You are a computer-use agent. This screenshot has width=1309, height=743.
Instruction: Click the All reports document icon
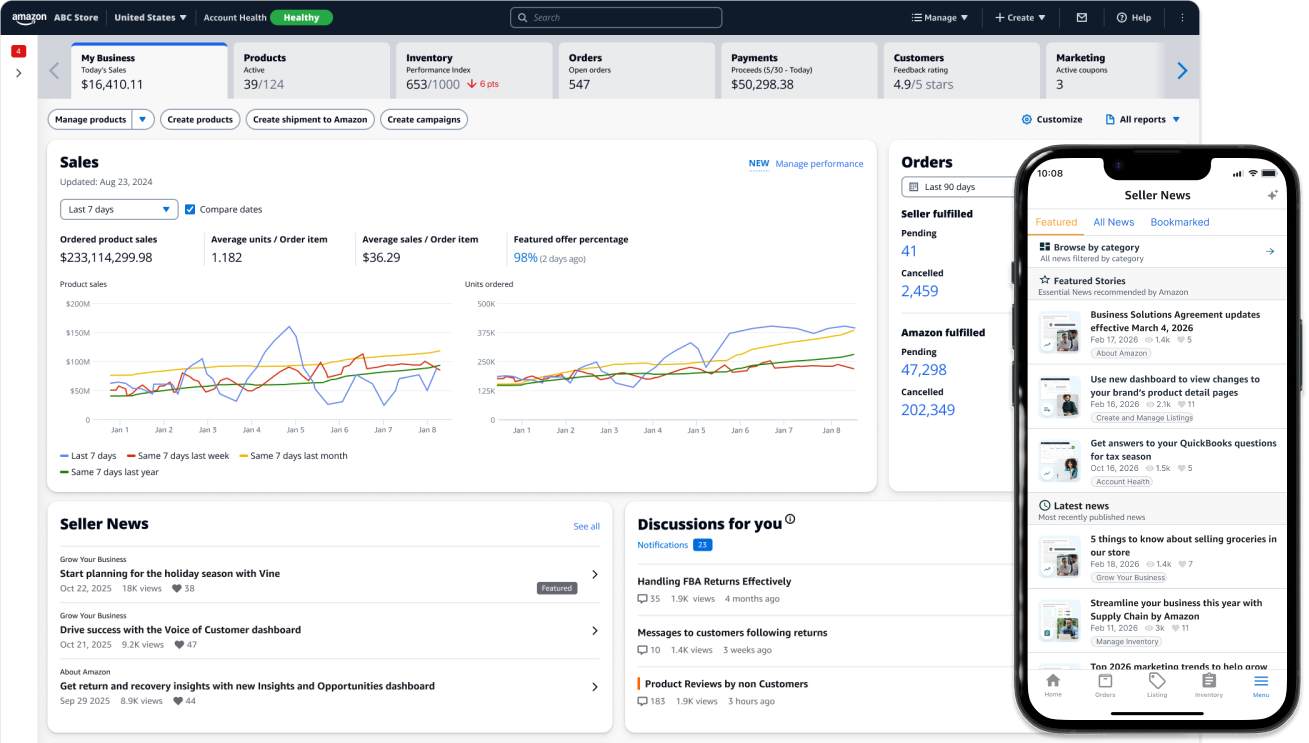pyautogui.click(x=1110, y=120)
